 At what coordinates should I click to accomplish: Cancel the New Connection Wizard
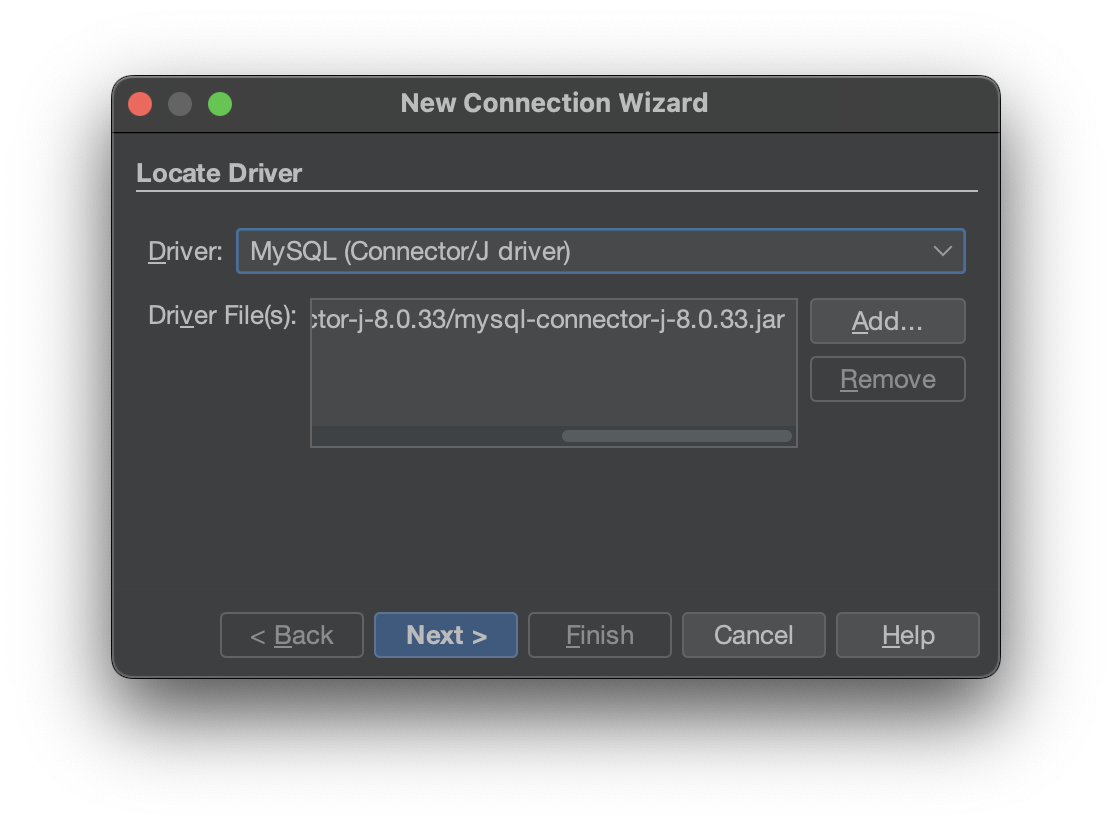[x=754, y=635]
